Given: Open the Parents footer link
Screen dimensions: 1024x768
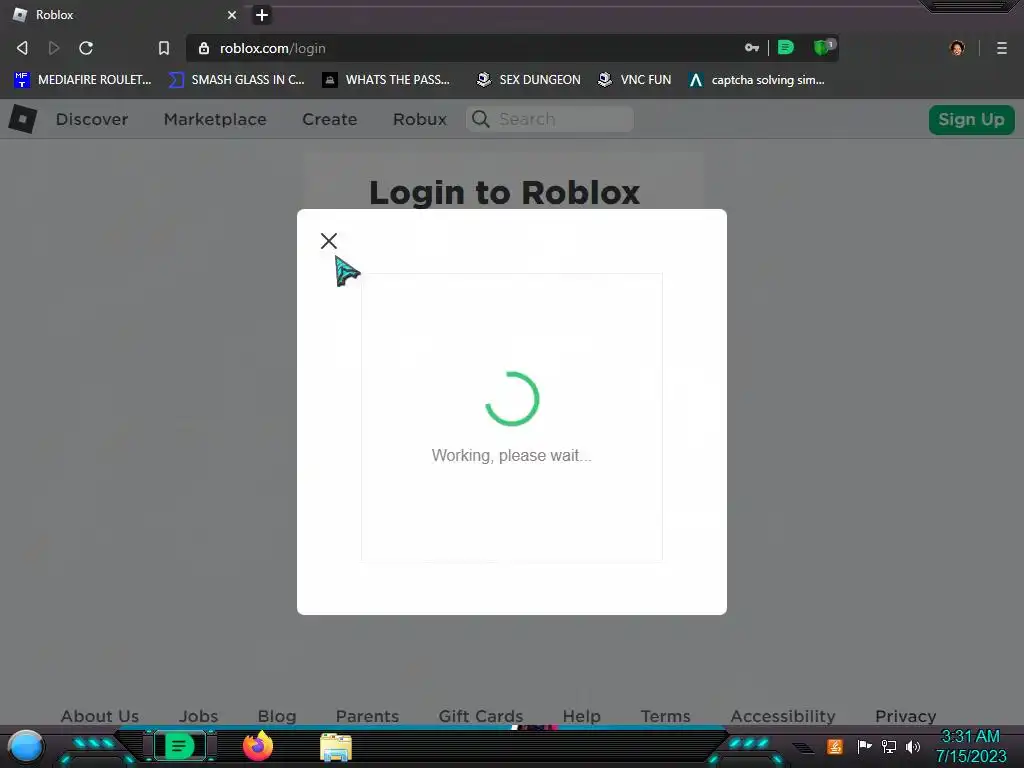Looking at the screenshot, I should (367, 716).
